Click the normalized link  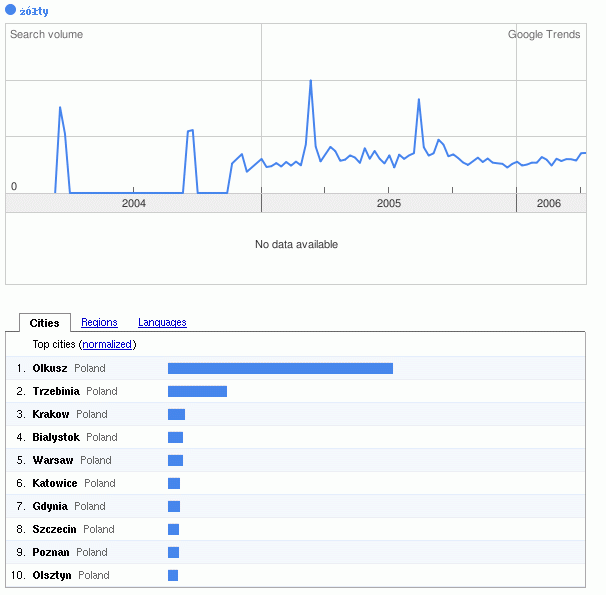tap(107, 344)
